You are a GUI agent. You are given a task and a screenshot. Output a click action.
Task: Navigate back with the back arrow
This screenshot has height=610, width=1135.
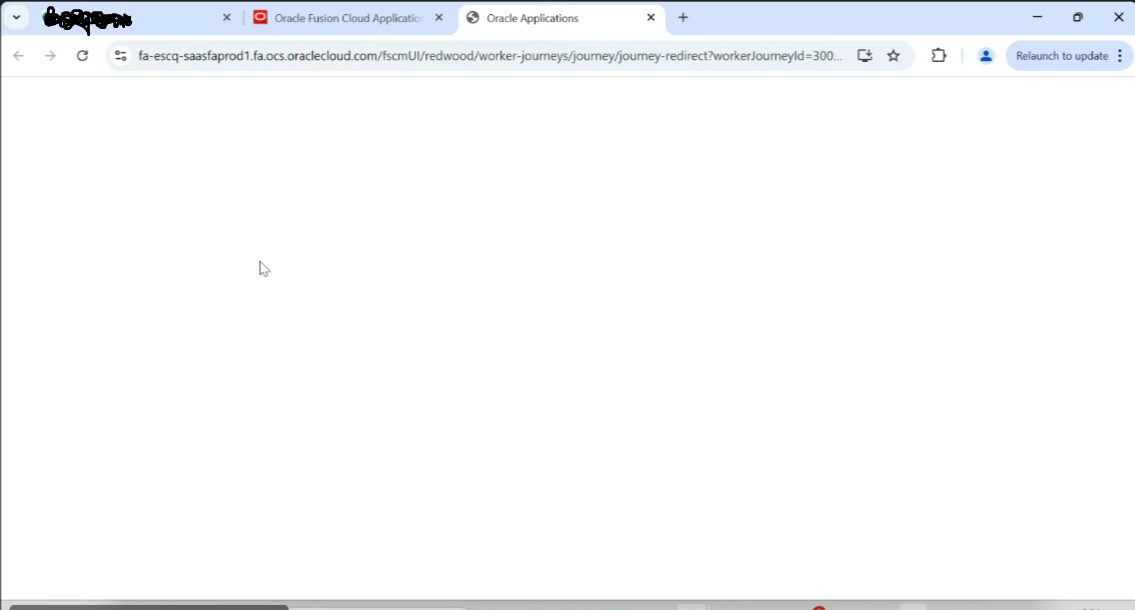pos(18,56)
